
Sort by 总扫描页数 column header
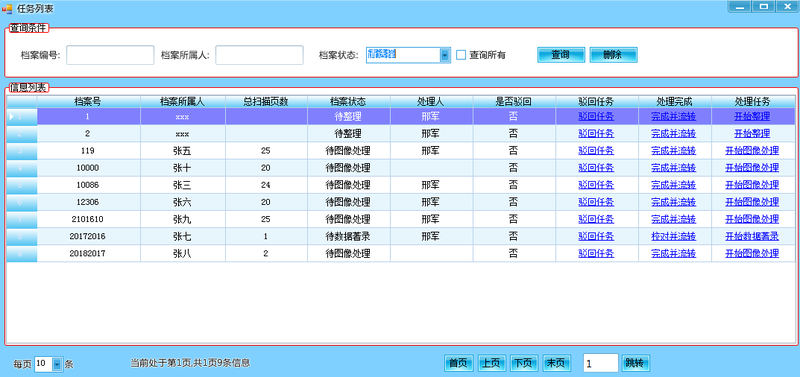[266, 102]
